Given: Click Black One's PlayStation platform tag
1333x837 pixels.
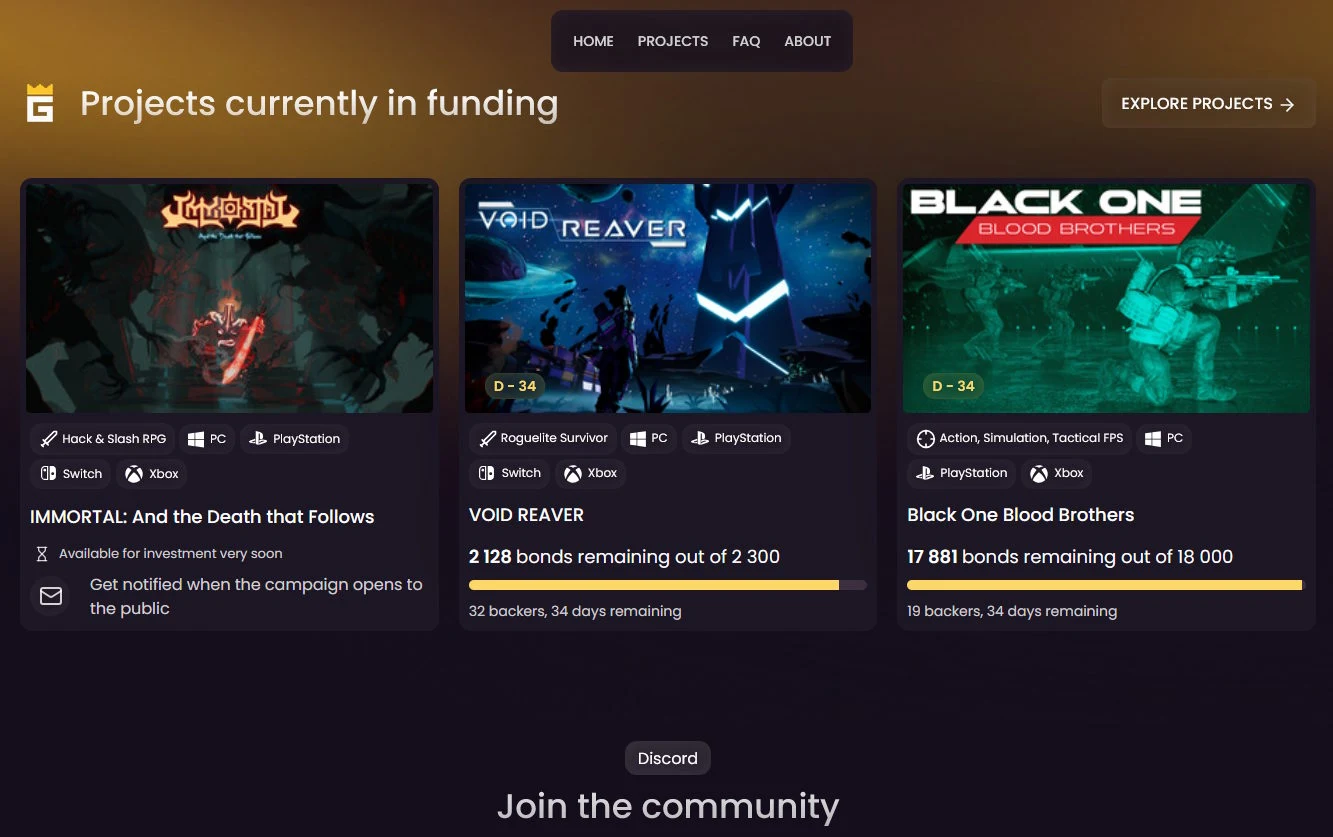Looking at the screenshot, I should (962, 473).
